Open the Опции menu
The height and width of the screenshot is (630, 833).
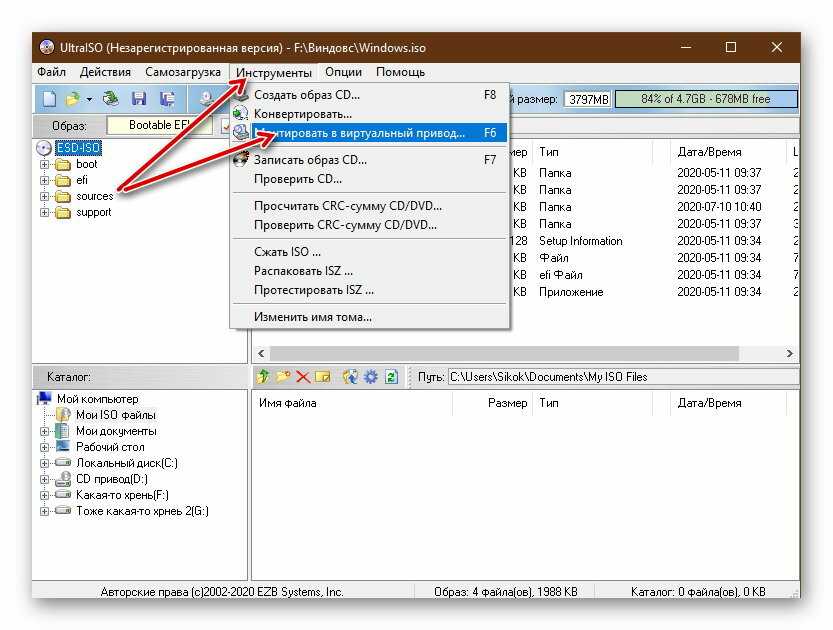(343, 72)
